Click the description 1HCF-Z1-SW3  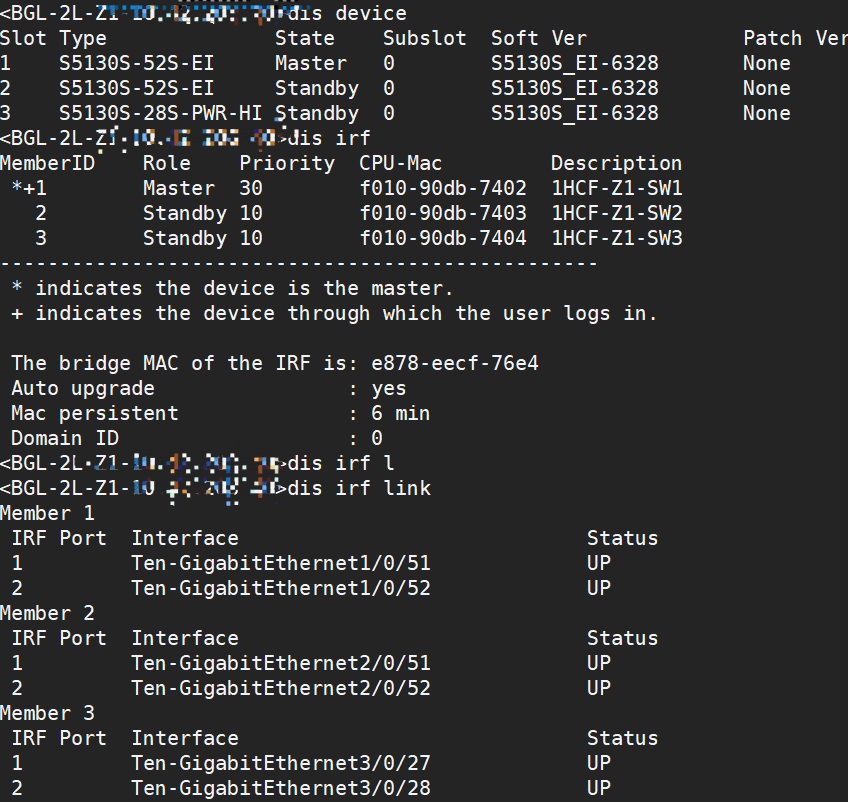coord(616,238)
